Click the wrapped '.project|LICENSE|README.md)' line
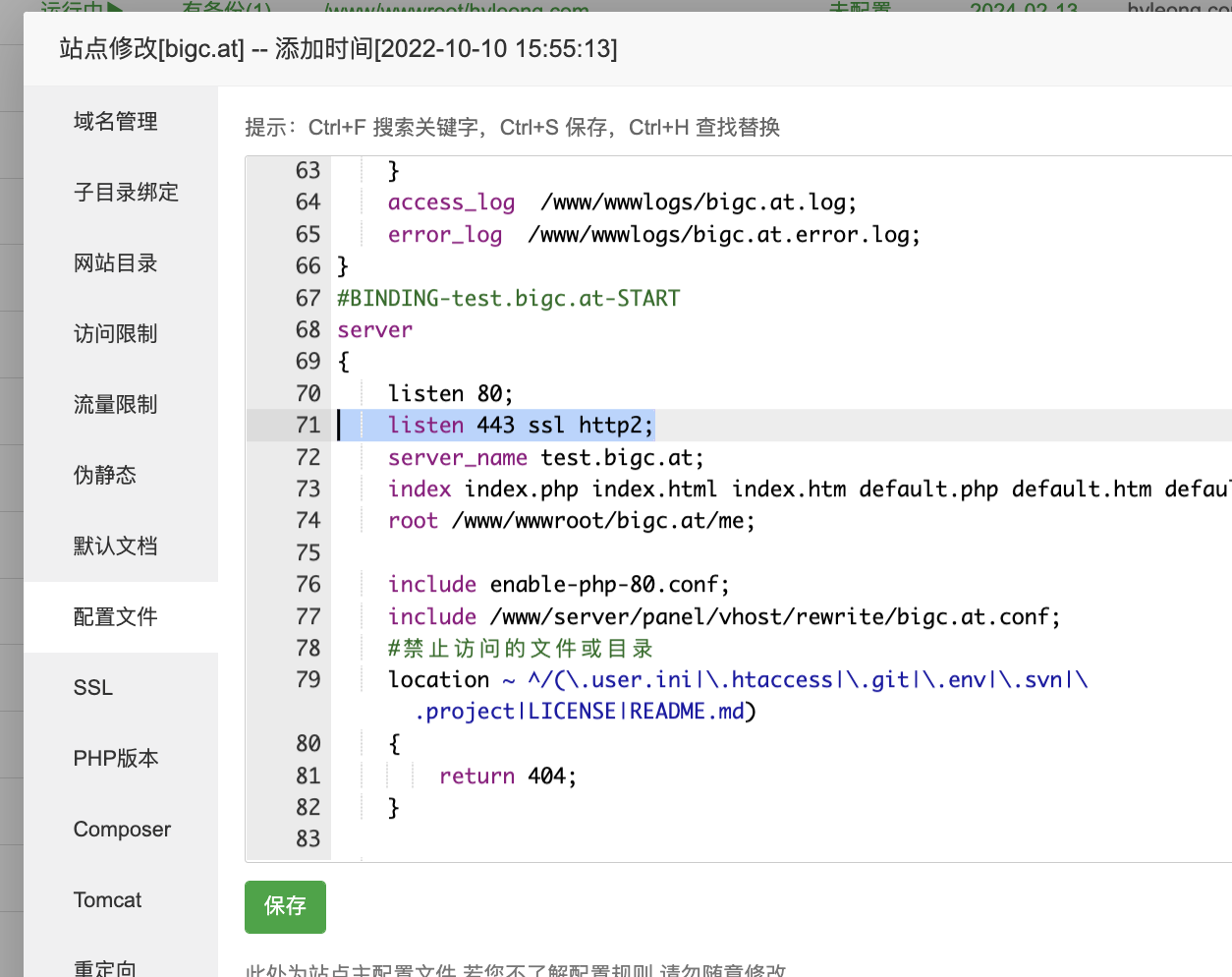This screenshot has width=1232, height=977. [x=586, y=711]
